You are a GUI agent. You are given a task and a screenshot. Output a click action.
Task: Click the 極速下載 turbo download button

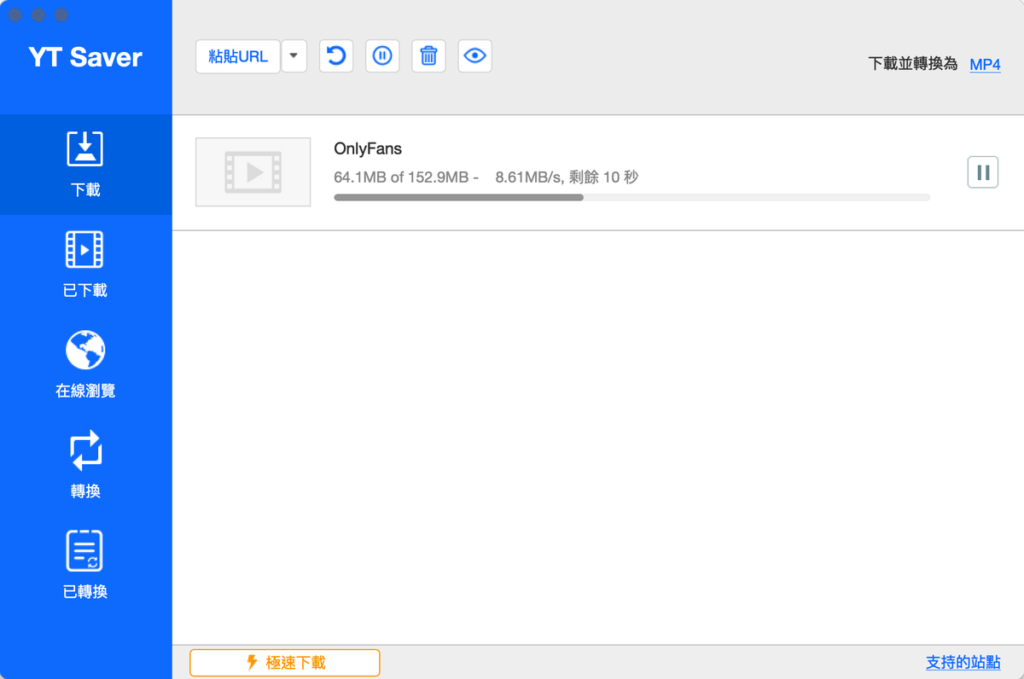tap(285, 663)
